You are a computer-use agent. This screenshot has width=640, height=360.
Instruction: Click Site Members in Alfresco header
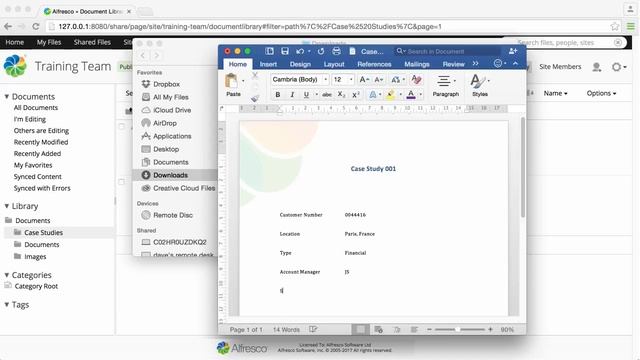click(x=560, y=67)
